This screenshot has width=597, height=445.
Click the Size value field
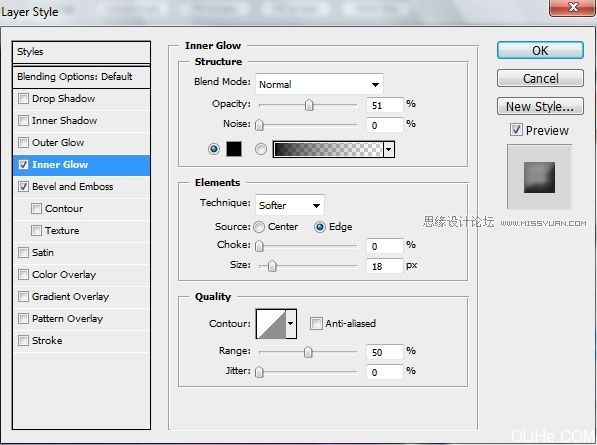click(385, 266)
